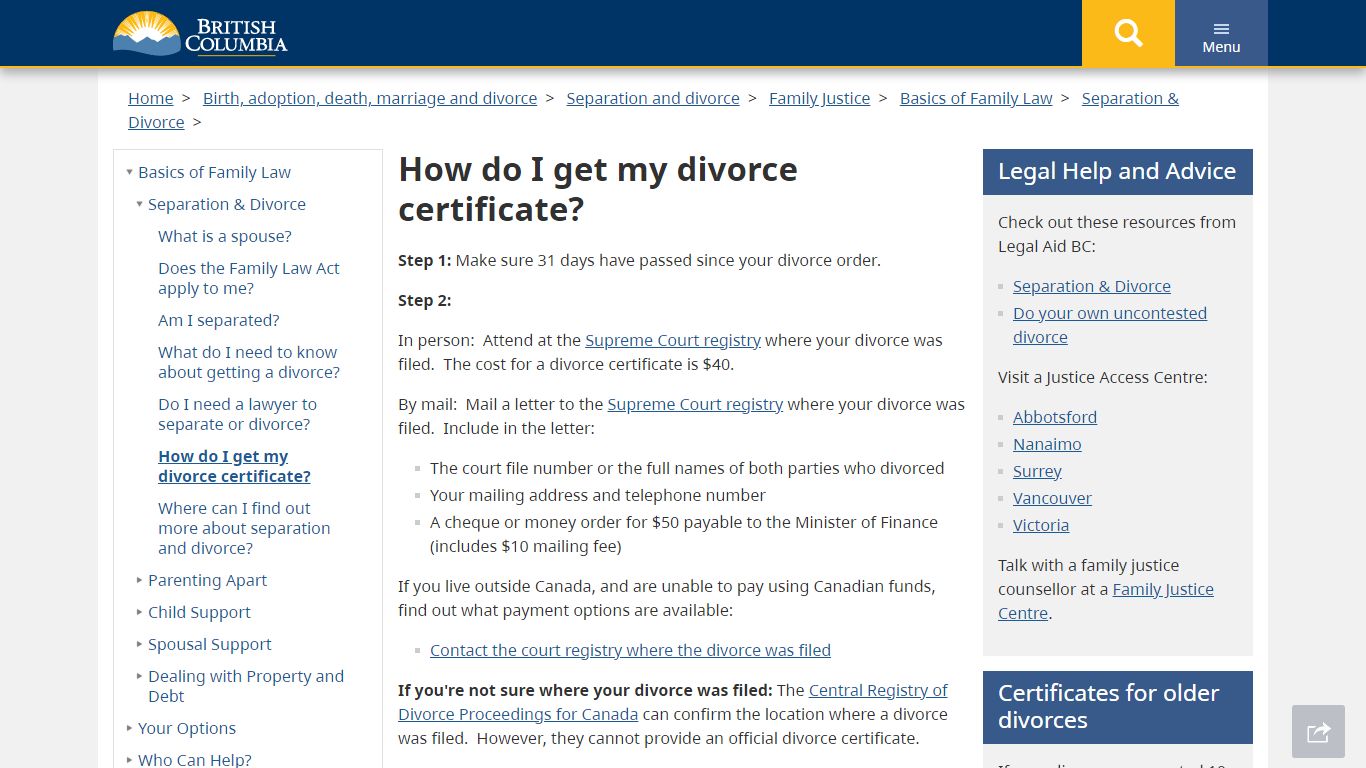Click 'Legal Help and Advice' panel header
Screen dimensions: 1366x768
[1118, 172]
